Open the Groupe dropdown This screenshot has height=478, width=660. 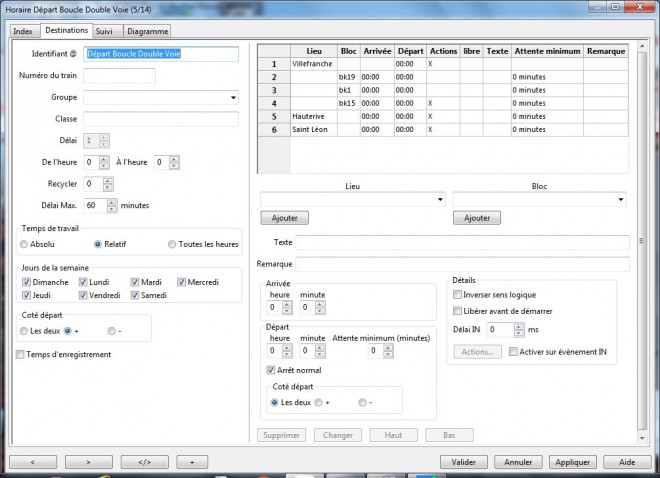[x=161, y=97]
